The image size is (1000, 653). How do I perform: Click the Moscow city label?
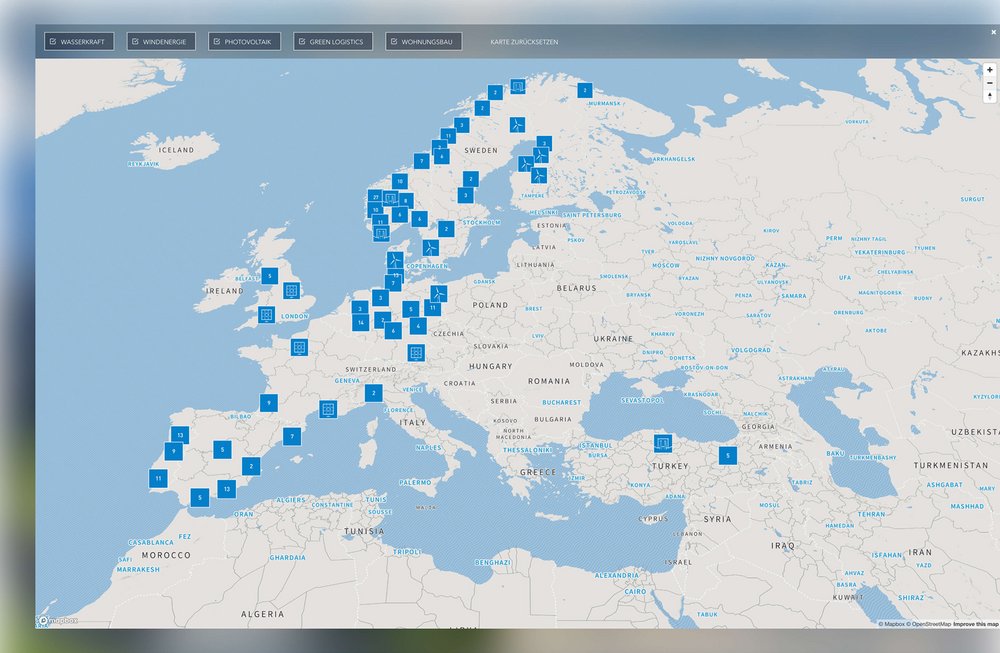[666, 265]
